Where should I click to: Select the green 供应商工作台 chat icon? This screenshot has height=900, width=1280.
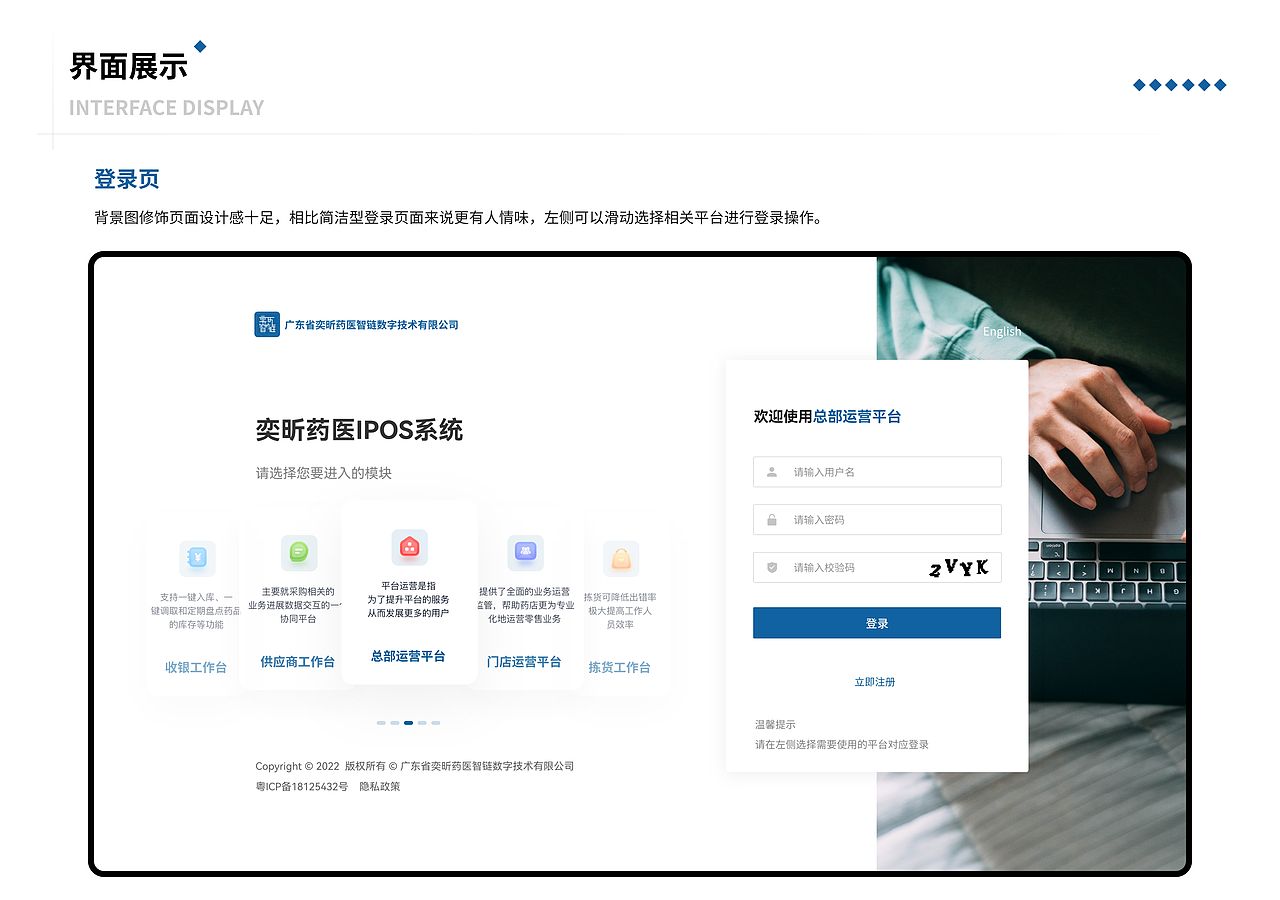coord(299,552)
